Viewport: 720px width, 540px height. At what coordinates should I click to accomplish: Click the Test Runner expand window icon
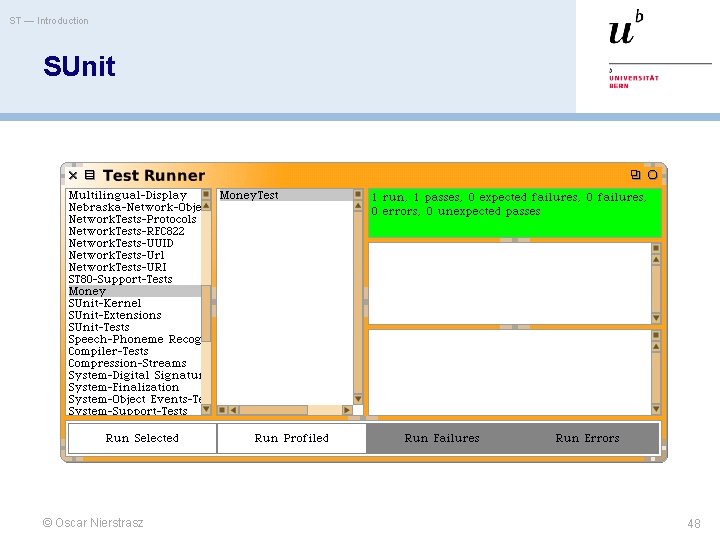pos(636,174)
